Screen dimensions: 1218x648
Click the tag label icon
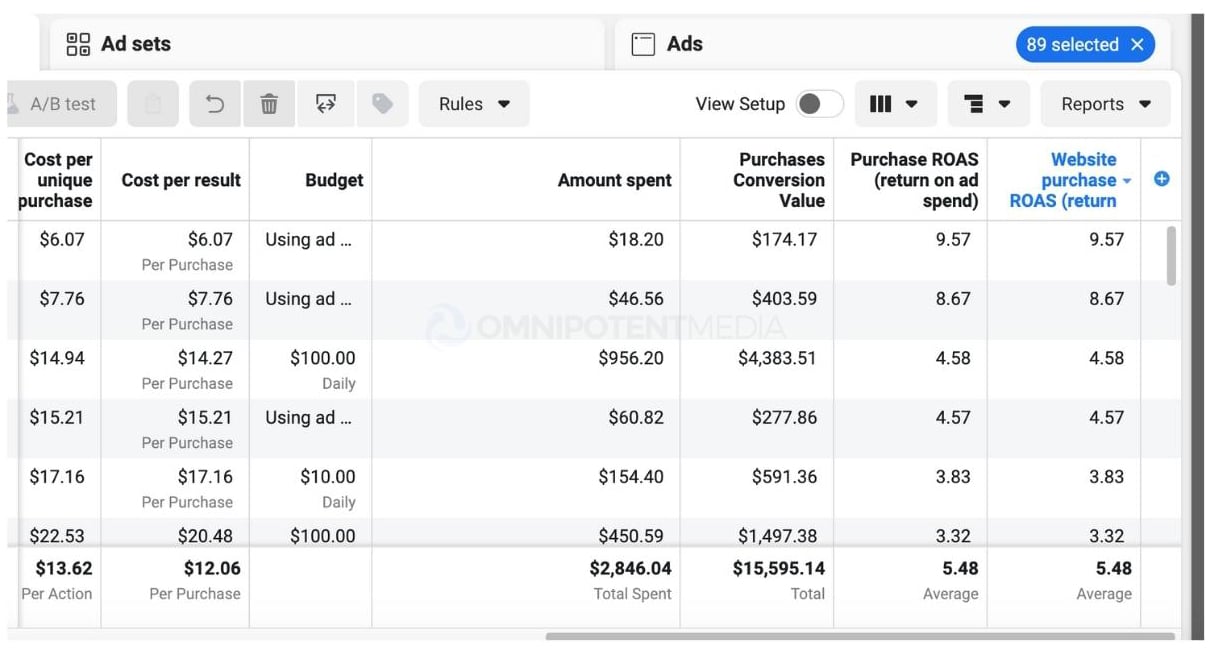click(x=382, y=104)
